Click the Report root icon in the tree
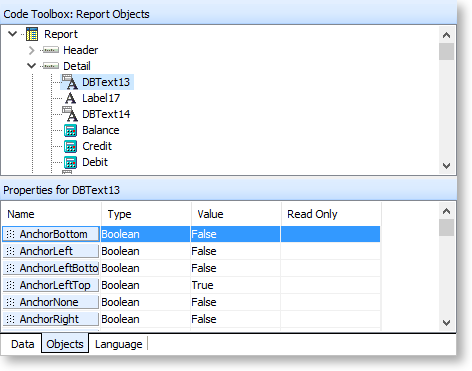 click(32, 34)
